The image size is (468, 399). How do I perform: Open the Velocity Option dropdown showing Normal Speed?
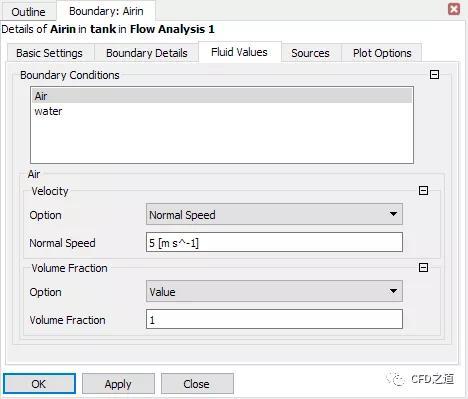click(274, 214)
